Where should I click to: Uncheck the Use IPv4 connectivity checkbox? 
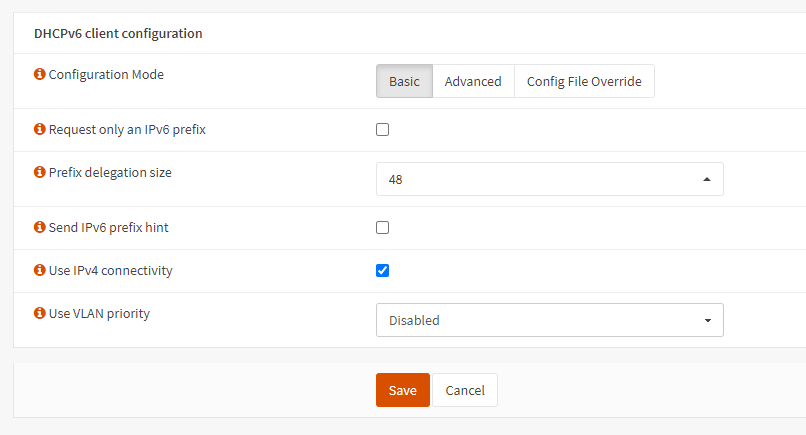click(382, 271)
